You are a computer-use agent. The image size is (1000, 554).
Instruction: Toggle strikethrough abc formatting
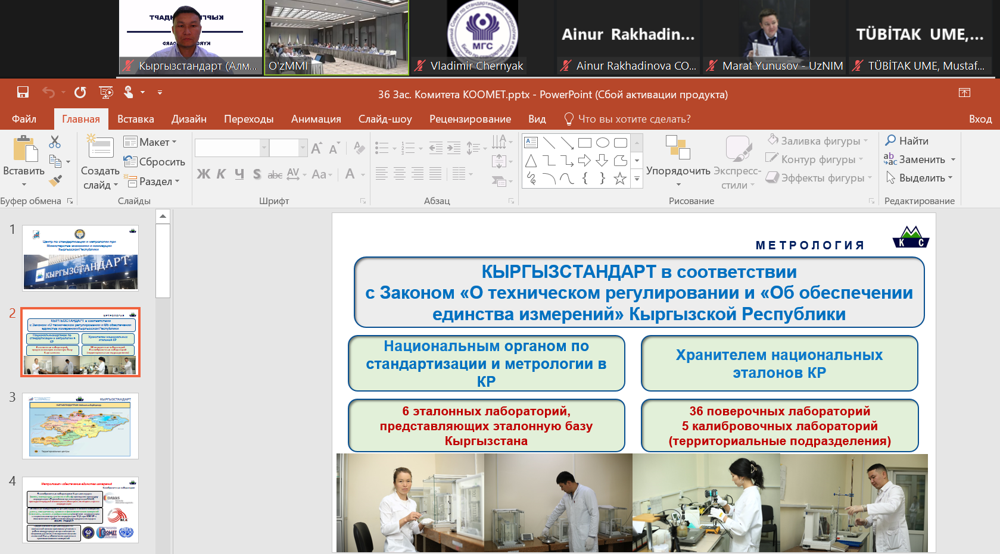pyautogui.click(x=275, y=174)
